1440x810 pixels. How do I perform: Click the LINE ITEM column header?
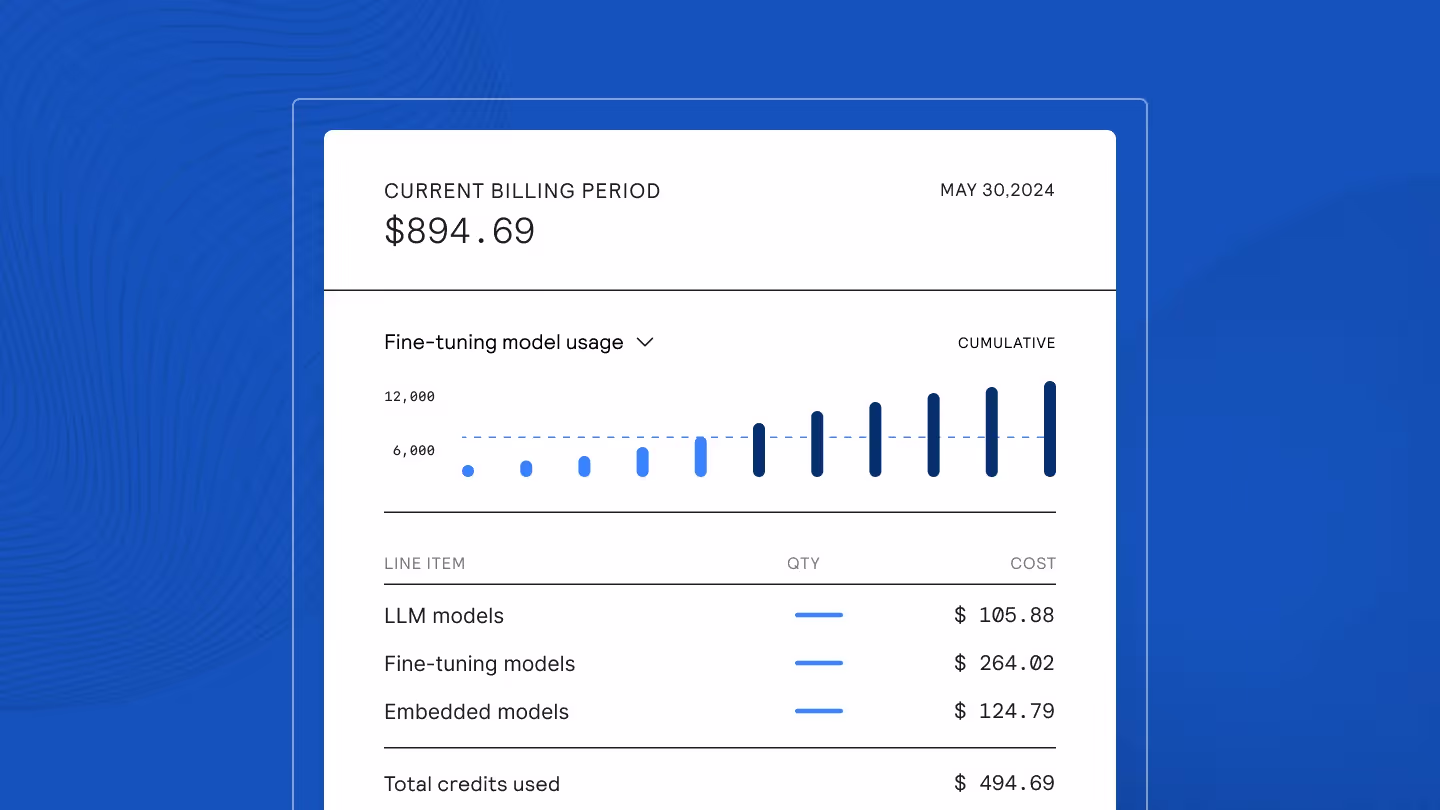click(x=424, y=564)
